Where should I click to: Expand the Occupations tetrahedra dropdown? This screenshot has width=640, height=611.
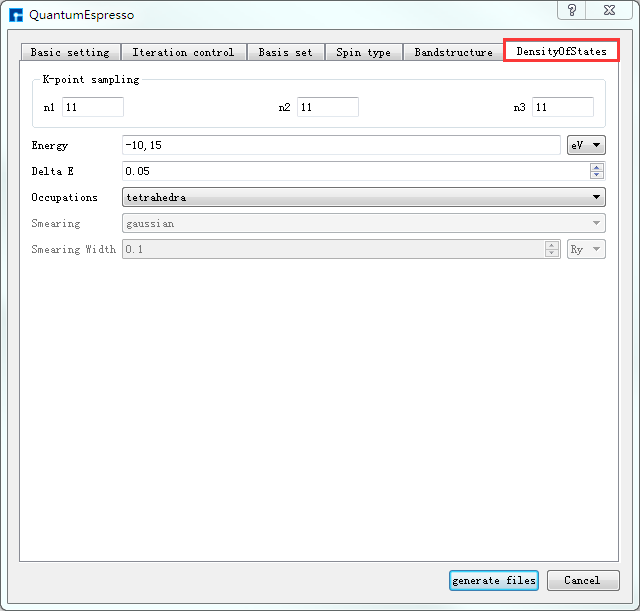(x=364, y=198)
